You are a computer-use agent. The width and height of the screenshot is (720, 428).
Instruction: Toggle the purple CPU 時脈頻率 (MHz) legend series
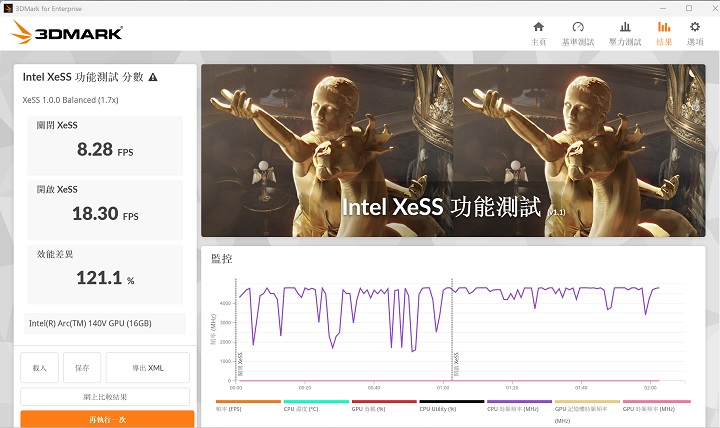tap(519, 405)
